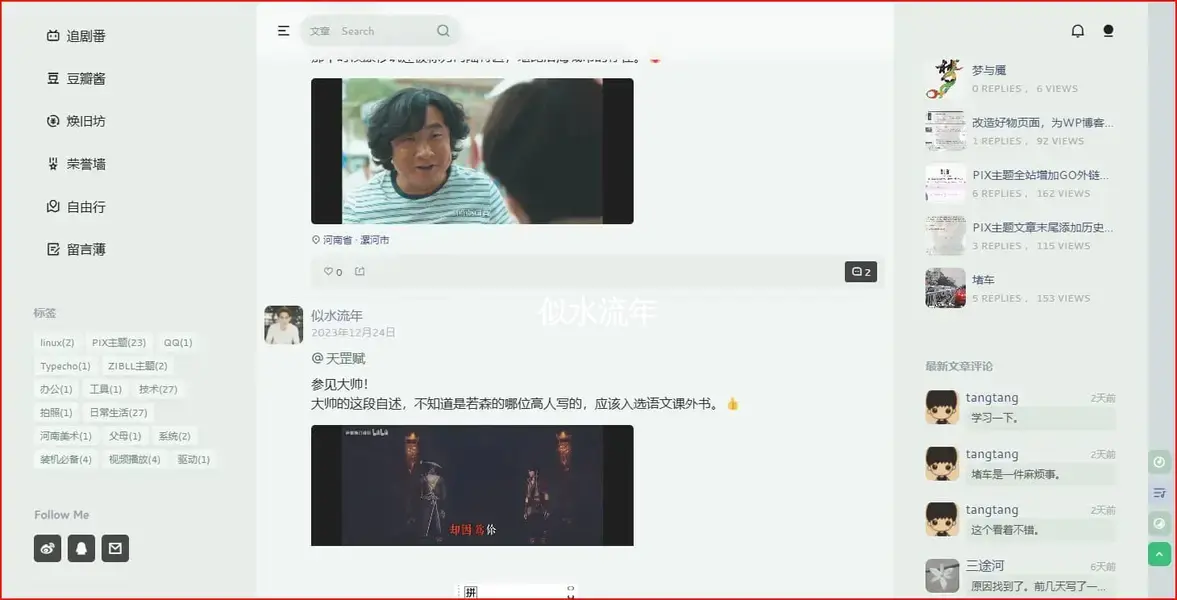Select the 视频播放(4) tag

point(134,459)
